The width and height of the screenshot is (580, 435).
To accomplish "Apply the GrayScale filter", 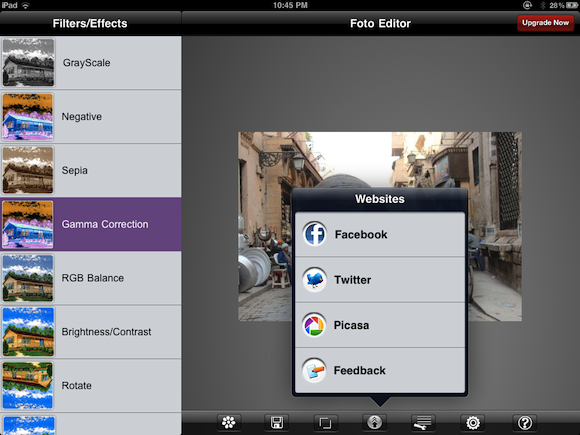I will pos(91,63).
